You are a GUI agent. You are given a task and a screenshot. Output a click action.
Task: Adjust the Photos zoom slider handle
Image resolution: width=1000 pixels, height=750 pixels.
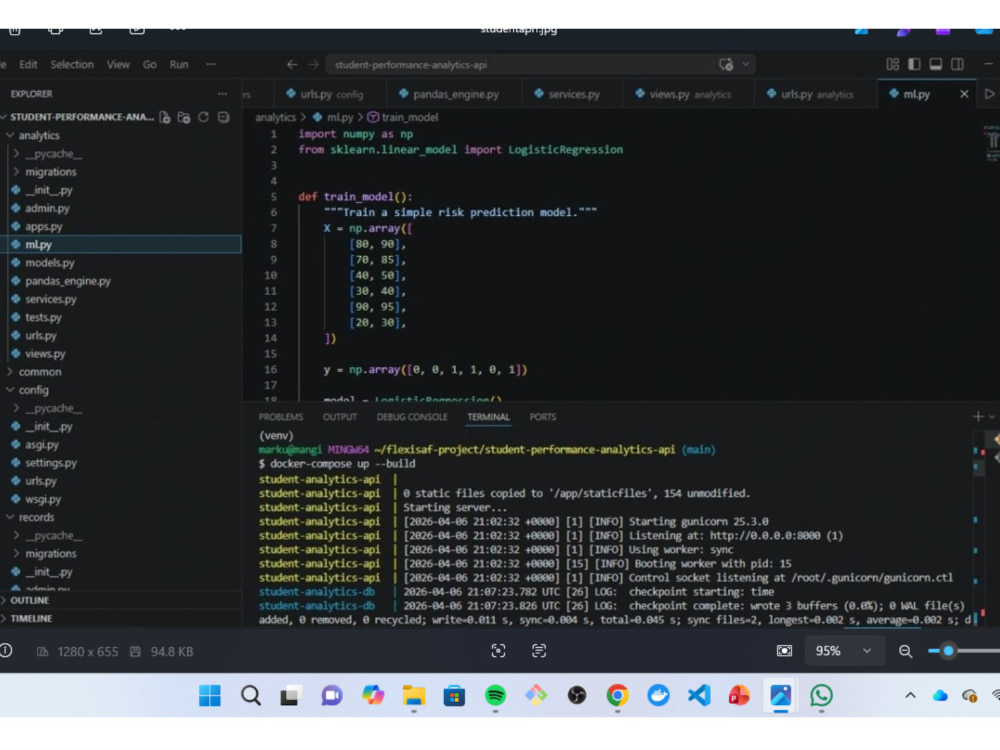coord(948,651)
